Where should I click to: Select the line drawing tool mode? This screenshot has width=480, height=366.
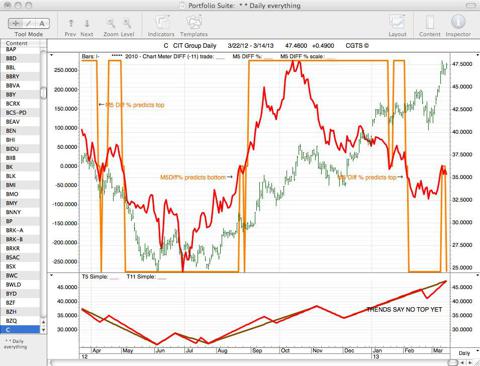29,23
